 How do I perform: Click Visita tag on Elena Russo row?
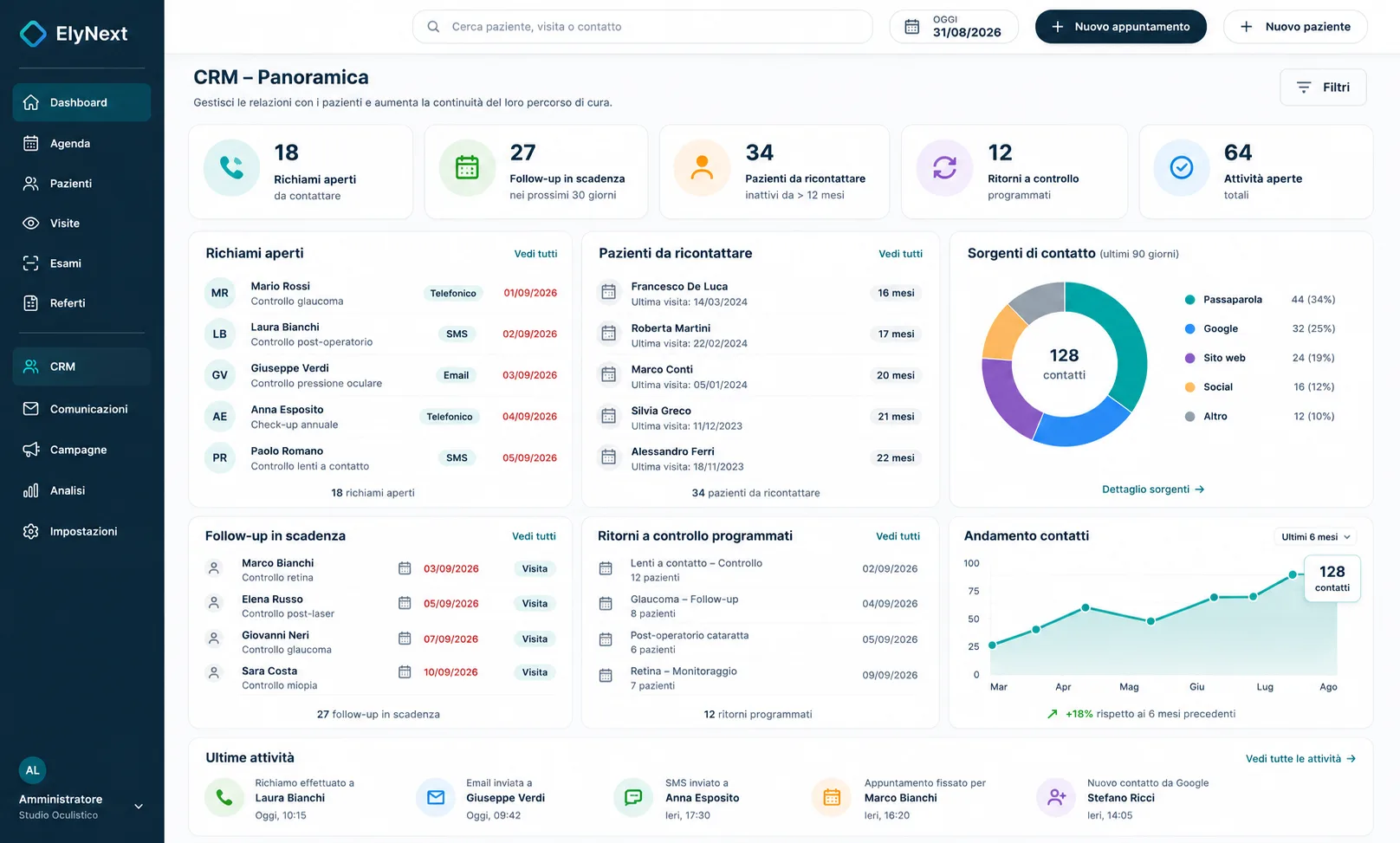point(535,604)
